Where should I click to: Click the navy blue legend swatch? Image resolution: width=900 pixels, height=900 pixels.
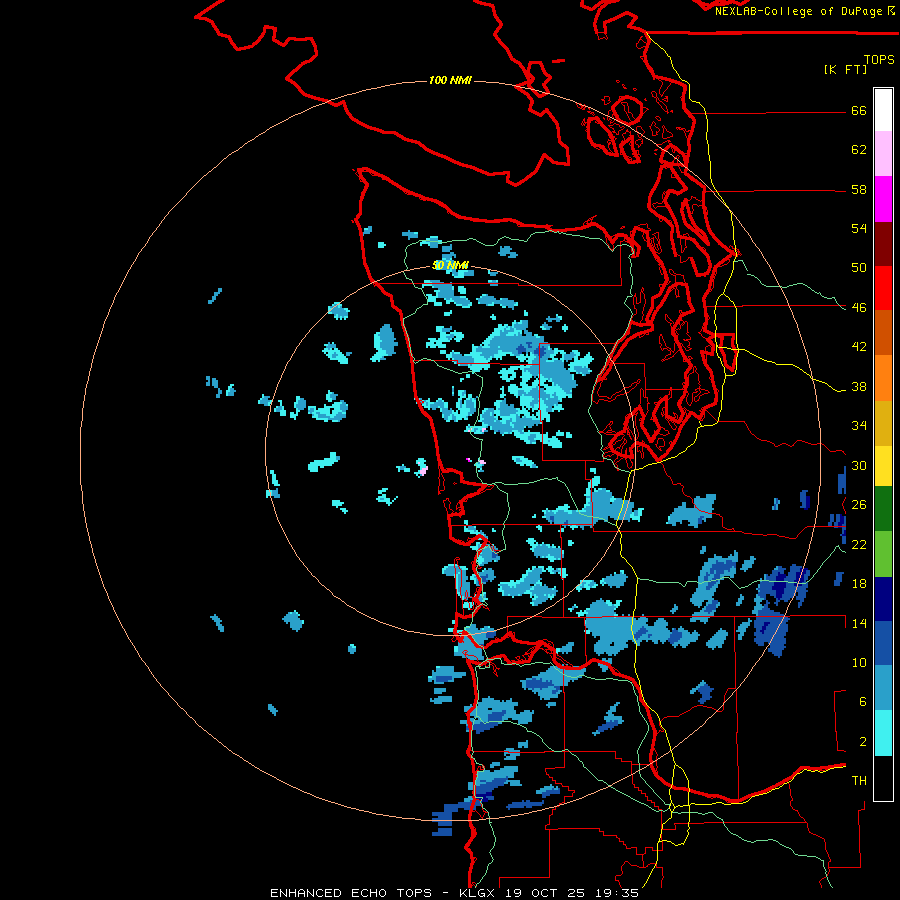[x=883, y=599]
